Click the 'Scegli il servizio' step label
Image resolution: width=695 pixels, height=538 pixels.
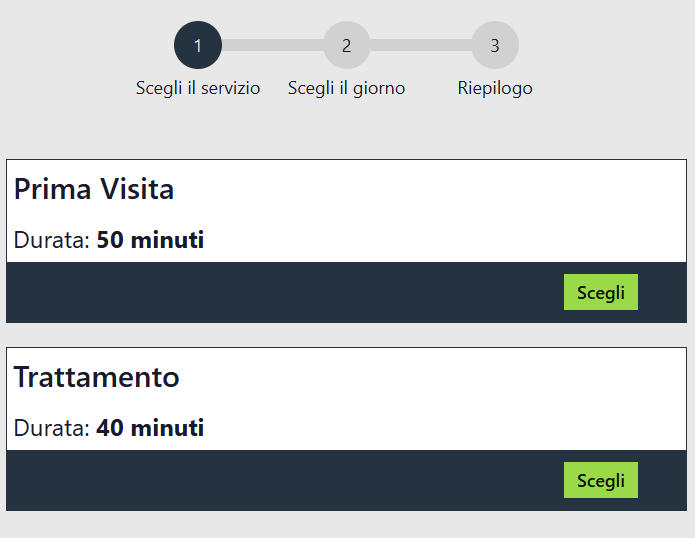pyautogui.click(x=198, y=88)
